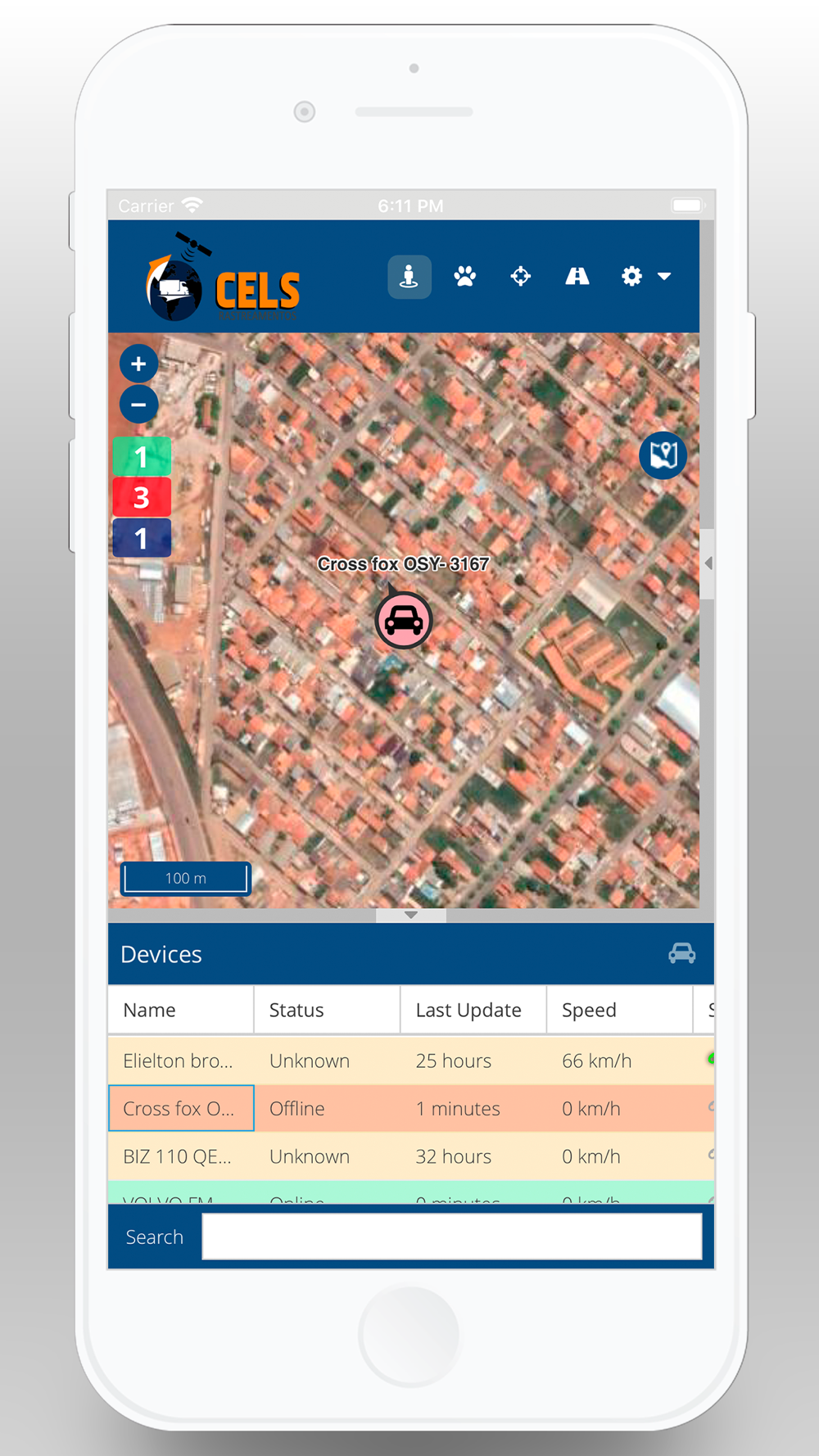Expand the side panel arrow on map edge
The image size is (819, 1456).
[708, 563]
